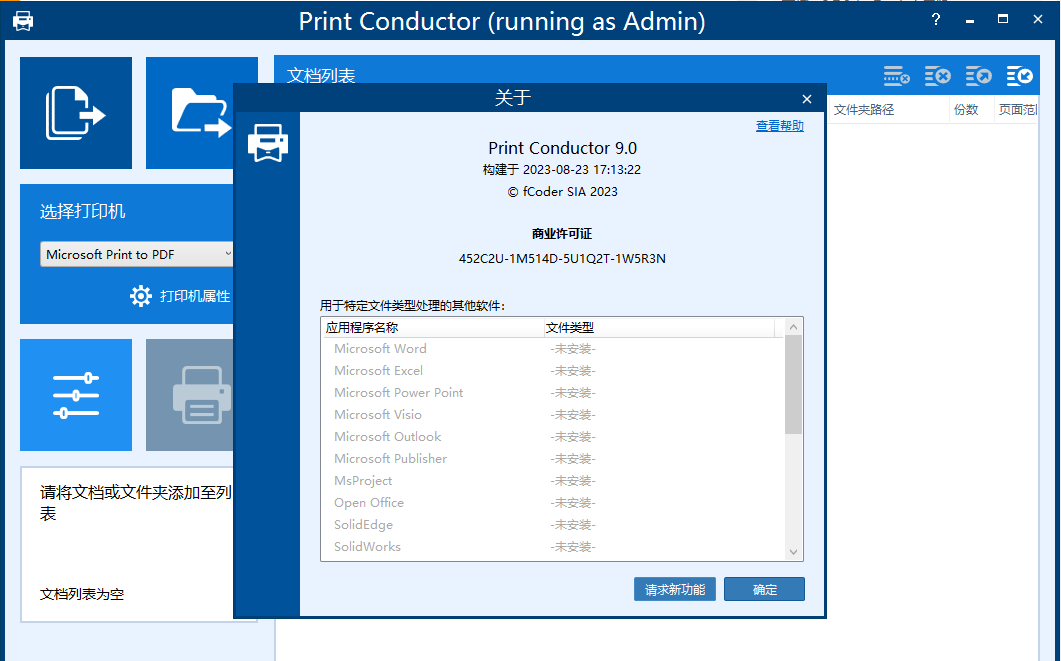Click the Print Conductor 9.0 version text

[x=562, y=148]
